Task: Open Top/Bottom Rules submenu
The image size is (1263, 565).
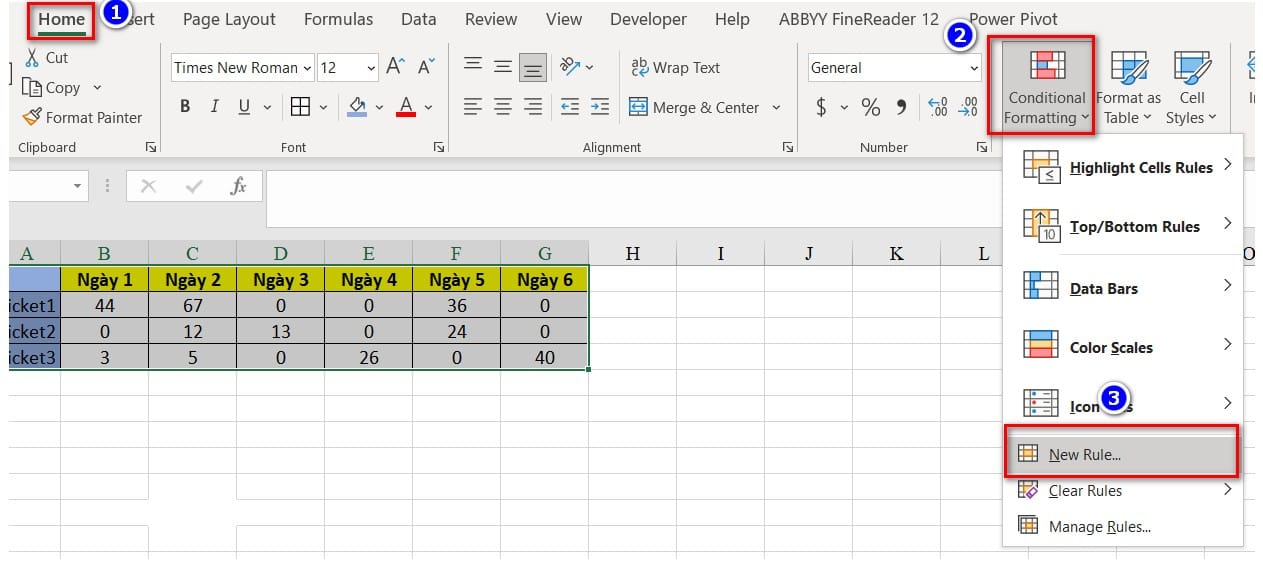Action: coord(1122,226)
